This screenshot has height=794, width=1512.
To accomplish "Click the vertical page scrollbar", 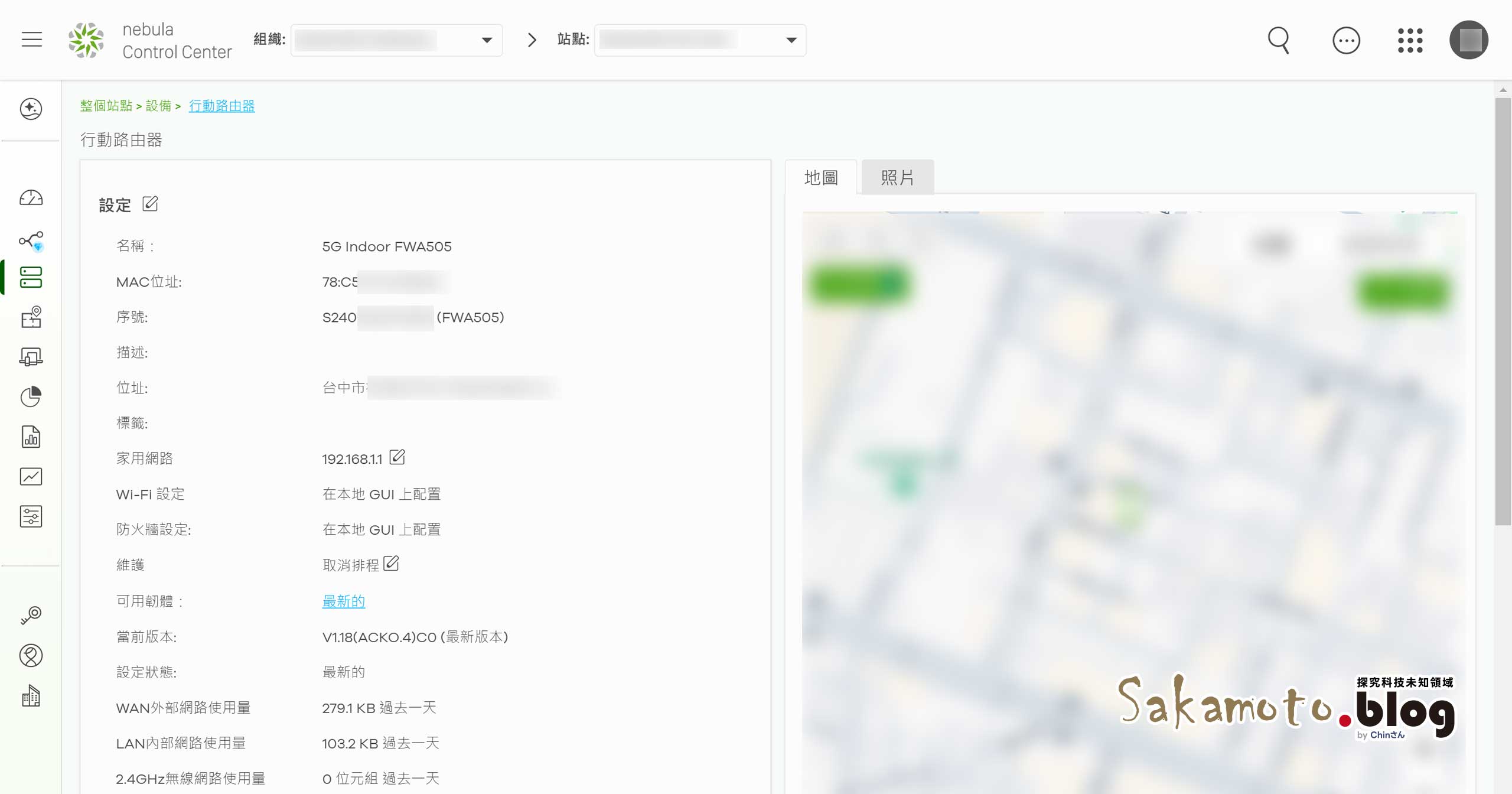I will (x=1503, y=311).
